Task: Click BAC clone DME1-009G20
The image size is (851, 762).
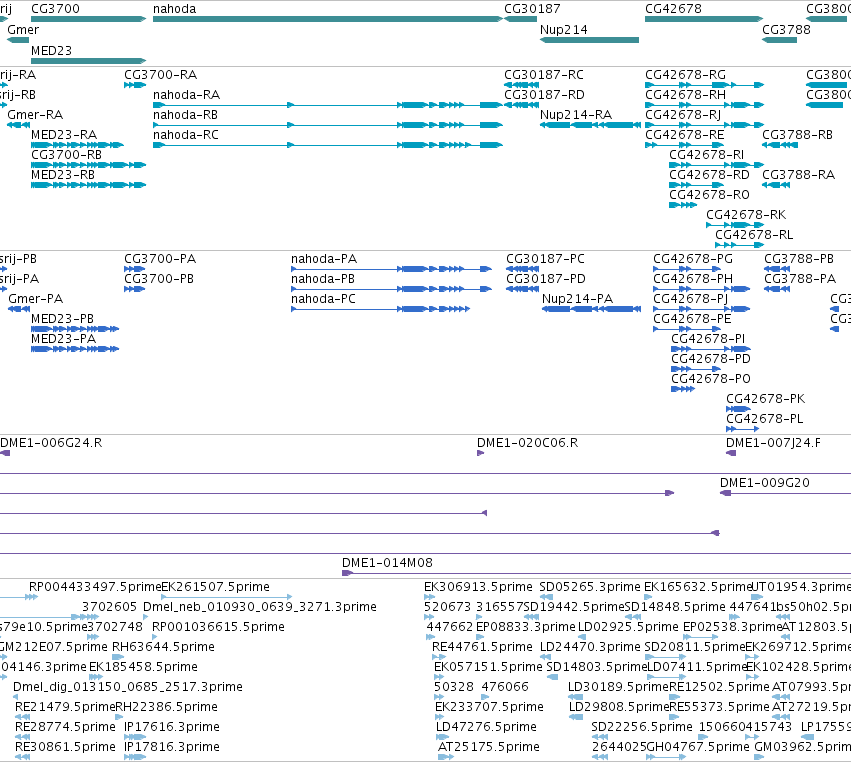Action: [x=785, y=493]
